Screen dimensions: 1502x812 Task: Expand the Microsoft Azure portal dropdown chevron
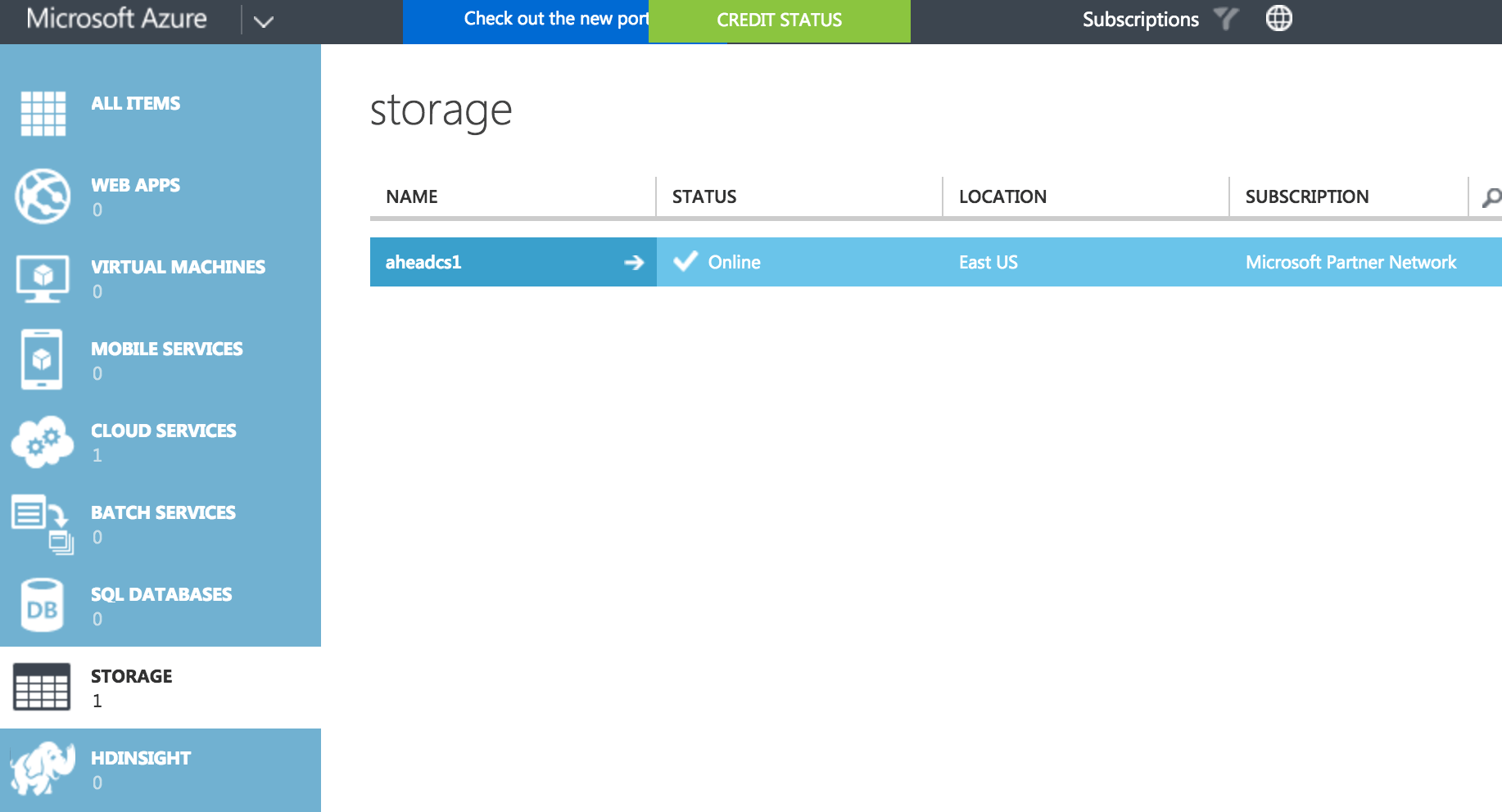point(262,20)
